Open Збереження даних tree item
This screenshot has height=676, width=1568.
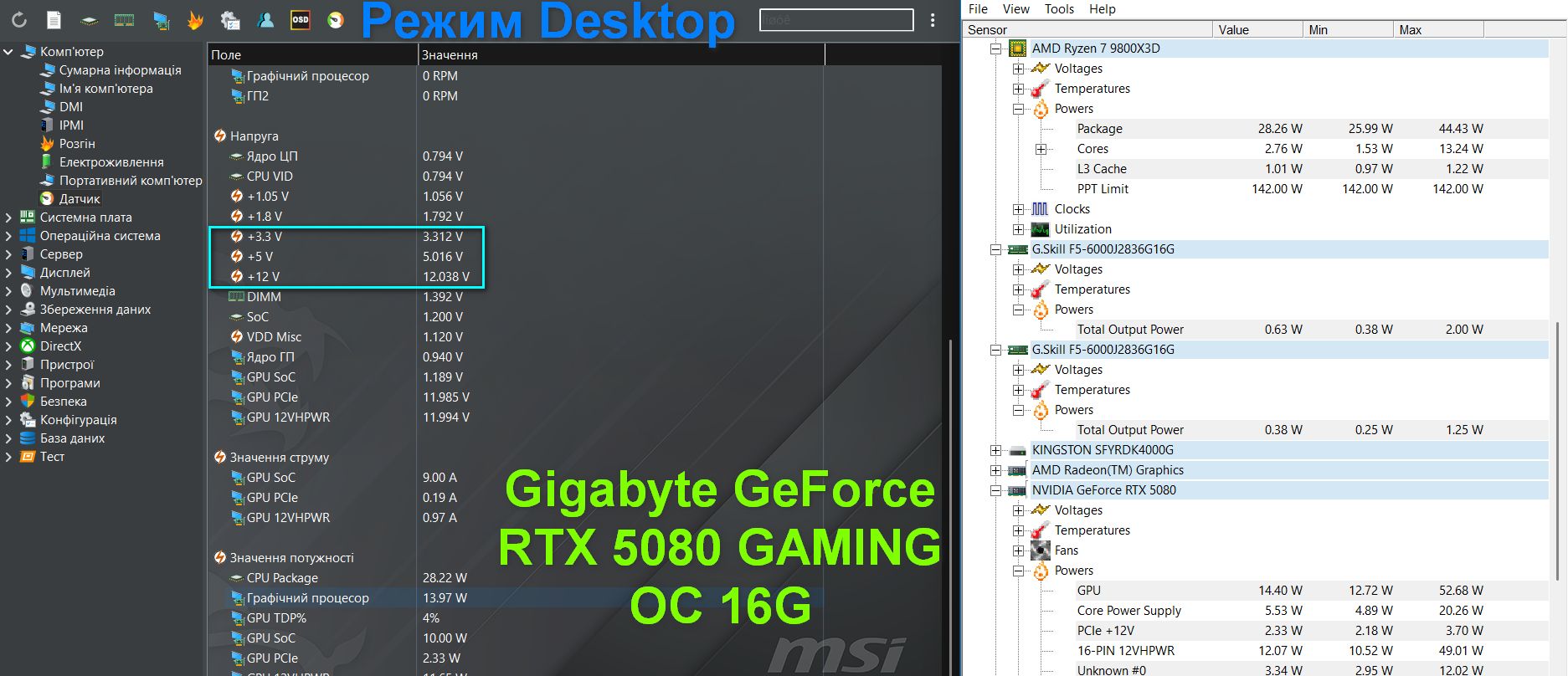[x=95, y=310]
